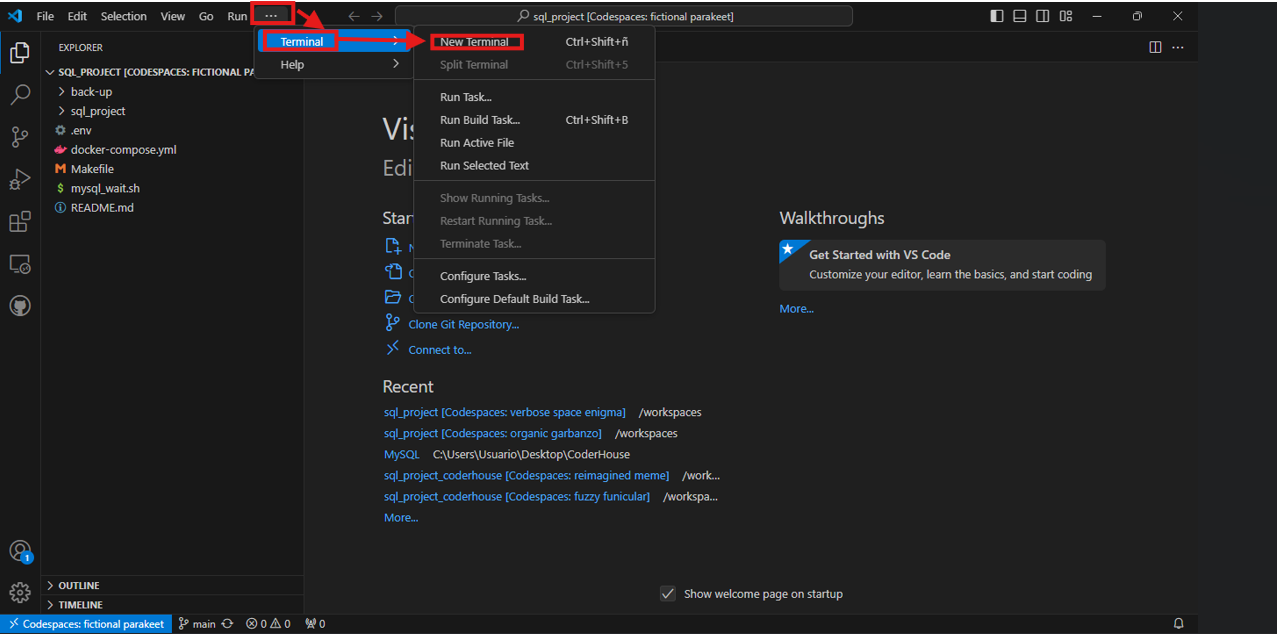This screenshot has height=634, width=1277.
Task: Open the Selection menu
Action: (x=124, y=16)
